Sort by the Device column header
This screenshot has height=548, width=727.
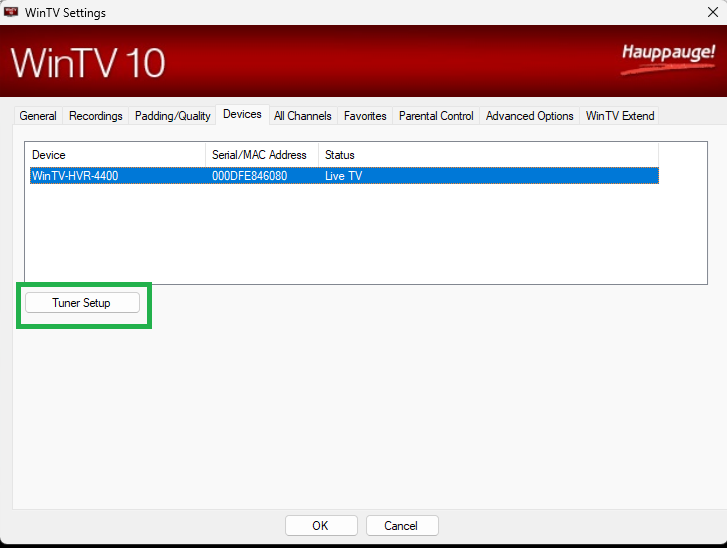tap(115, 155)
